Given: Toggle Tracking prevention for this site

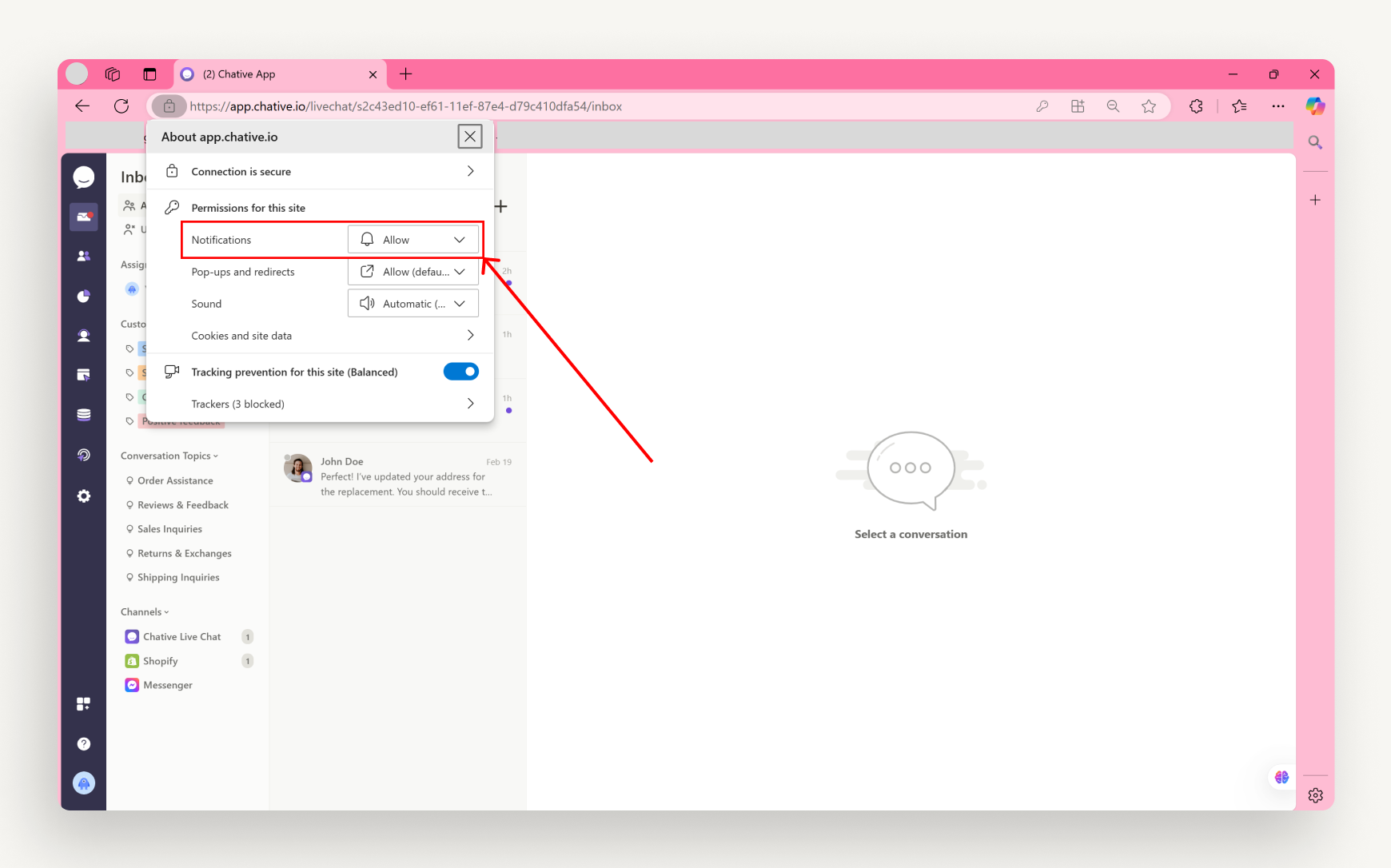Looking at the screenshot, I should [x=461, y=371].
